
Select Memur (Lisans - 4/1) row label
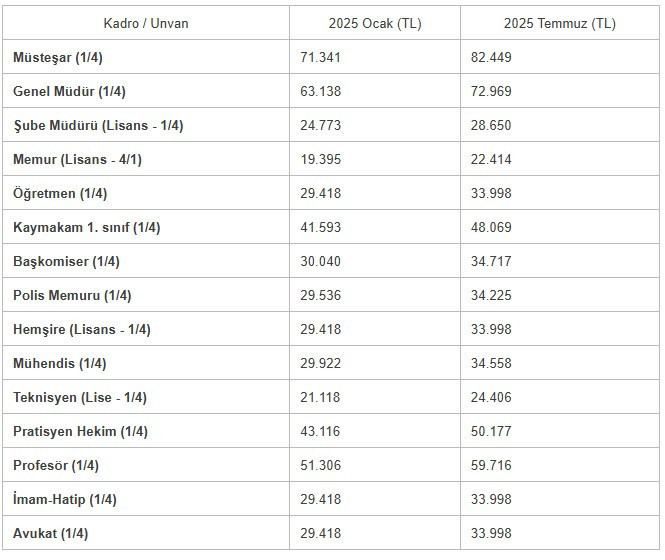tap(78, 160)
